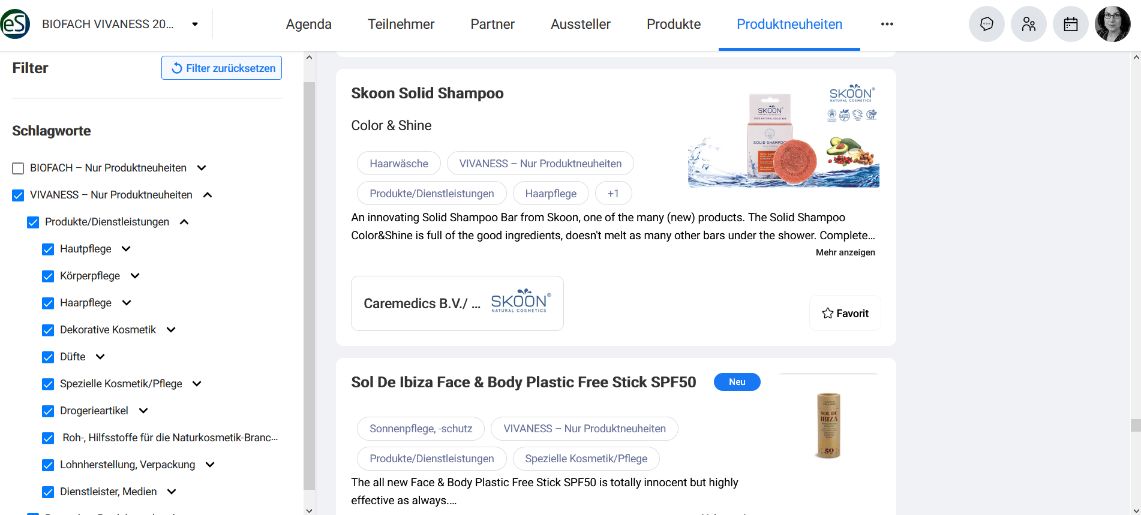1141x515 pixels.
Task: Enable the BIOFACH Nur Produktneuheiten checkbox
Action: pos(18,168)
